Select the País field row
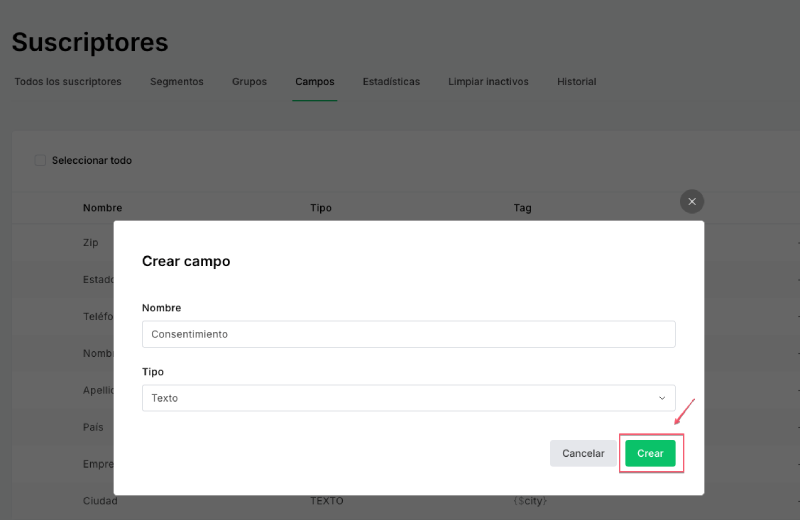Image resolution: width=800 pixels, height=520 pixels. 93,427
